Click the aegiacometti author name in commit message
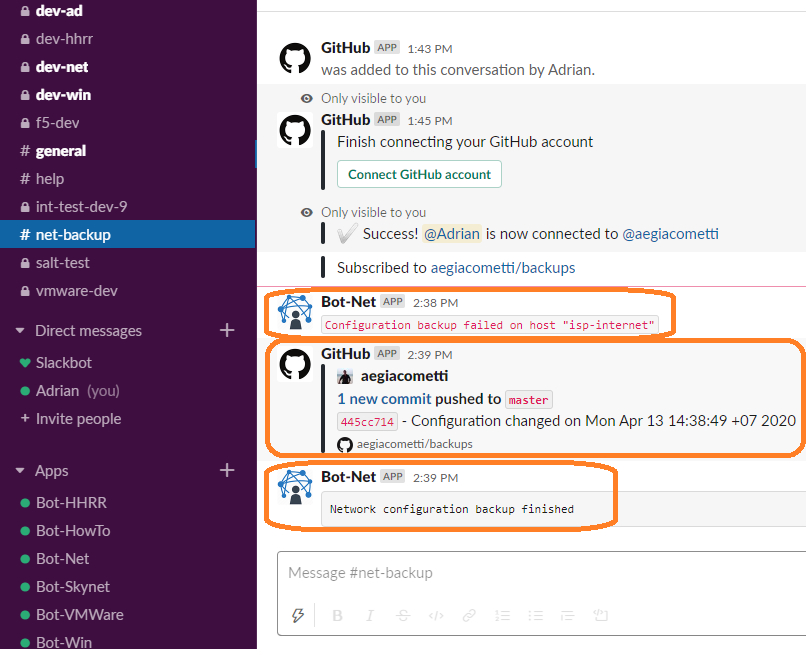806x649 pixels. pos(405,376)
